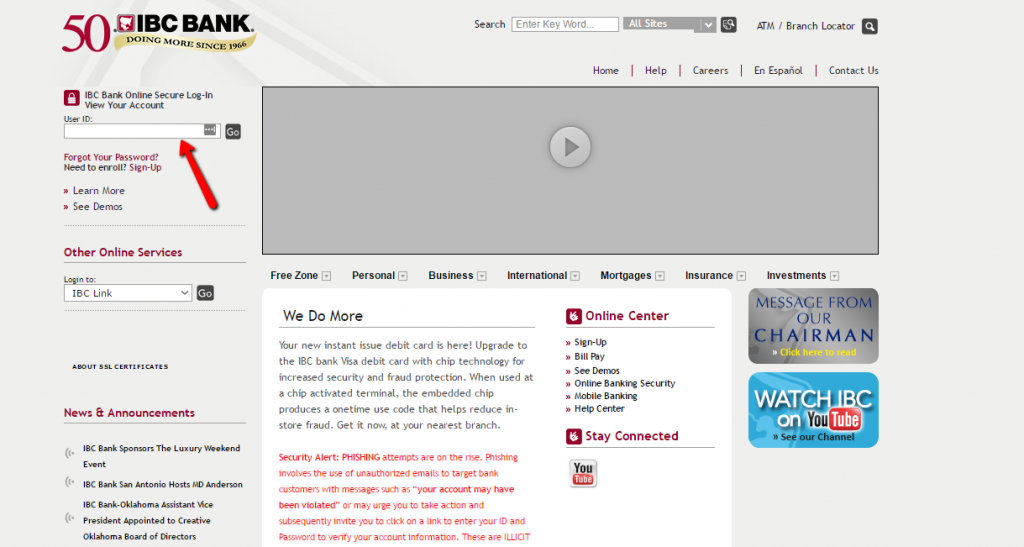This screenshot has width=1024, height=547.
Task: Open the International menu
Action: [537, 275]
